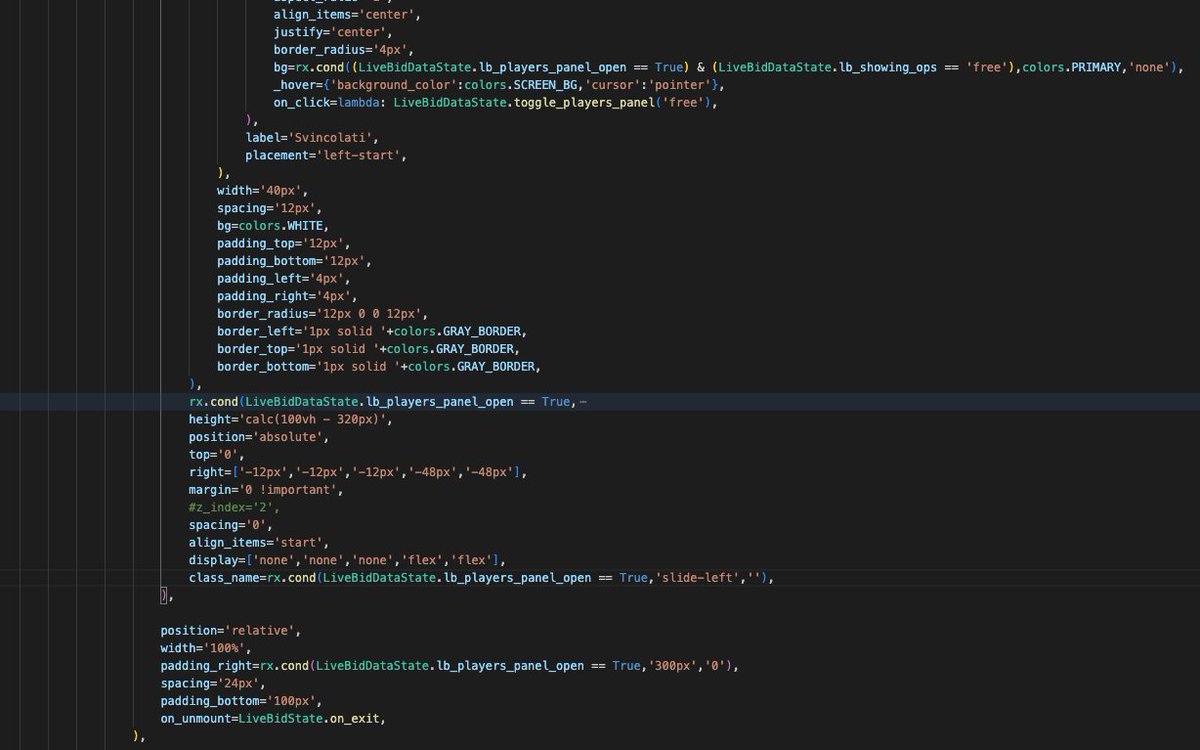Click the width='100%' line

pyautogui.click(x=206, y=648)
